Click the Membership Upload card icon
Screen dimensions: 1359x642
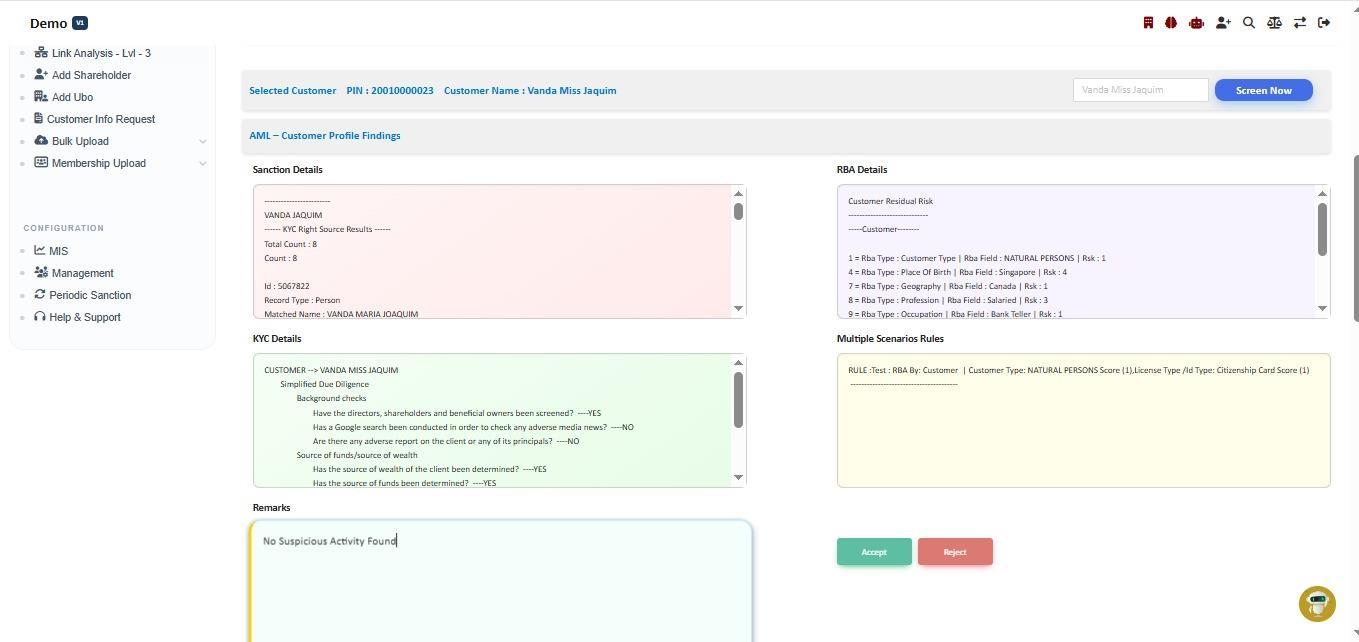[x=41, y=162]
